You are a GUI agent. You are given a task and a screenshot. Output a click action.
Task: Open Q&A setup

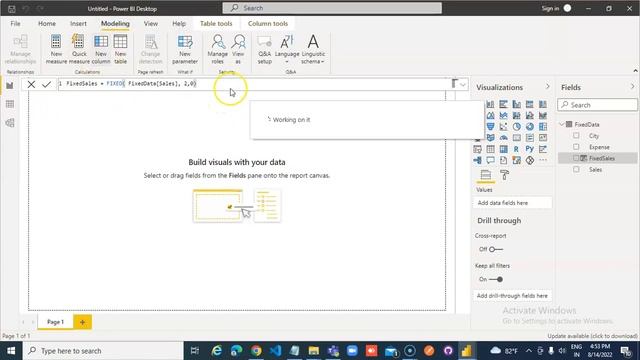[264, 49]
